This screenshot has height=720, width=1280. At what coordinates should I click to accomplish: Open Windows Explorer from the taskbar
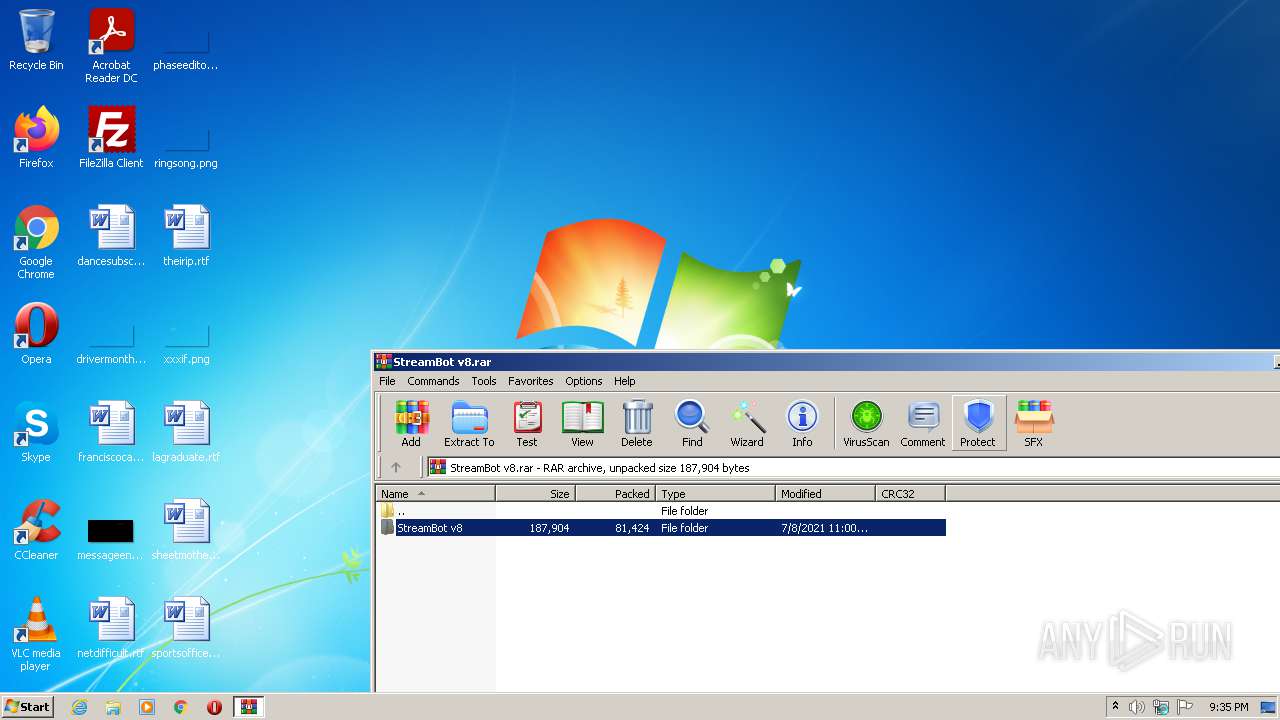pos(113,707)
